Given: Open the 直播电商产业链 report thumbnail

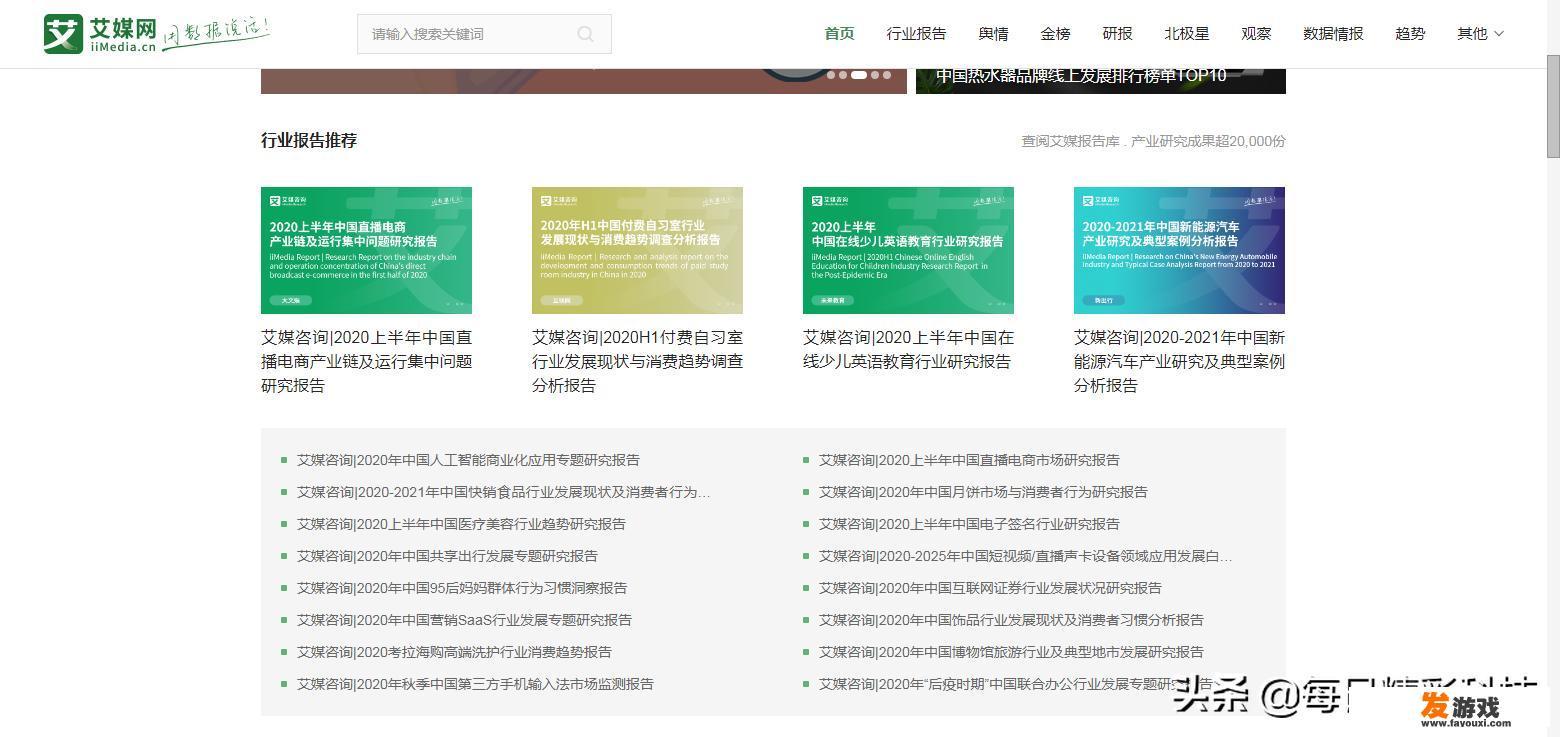Looking at the screenshot, I should [x=366, y=250].
